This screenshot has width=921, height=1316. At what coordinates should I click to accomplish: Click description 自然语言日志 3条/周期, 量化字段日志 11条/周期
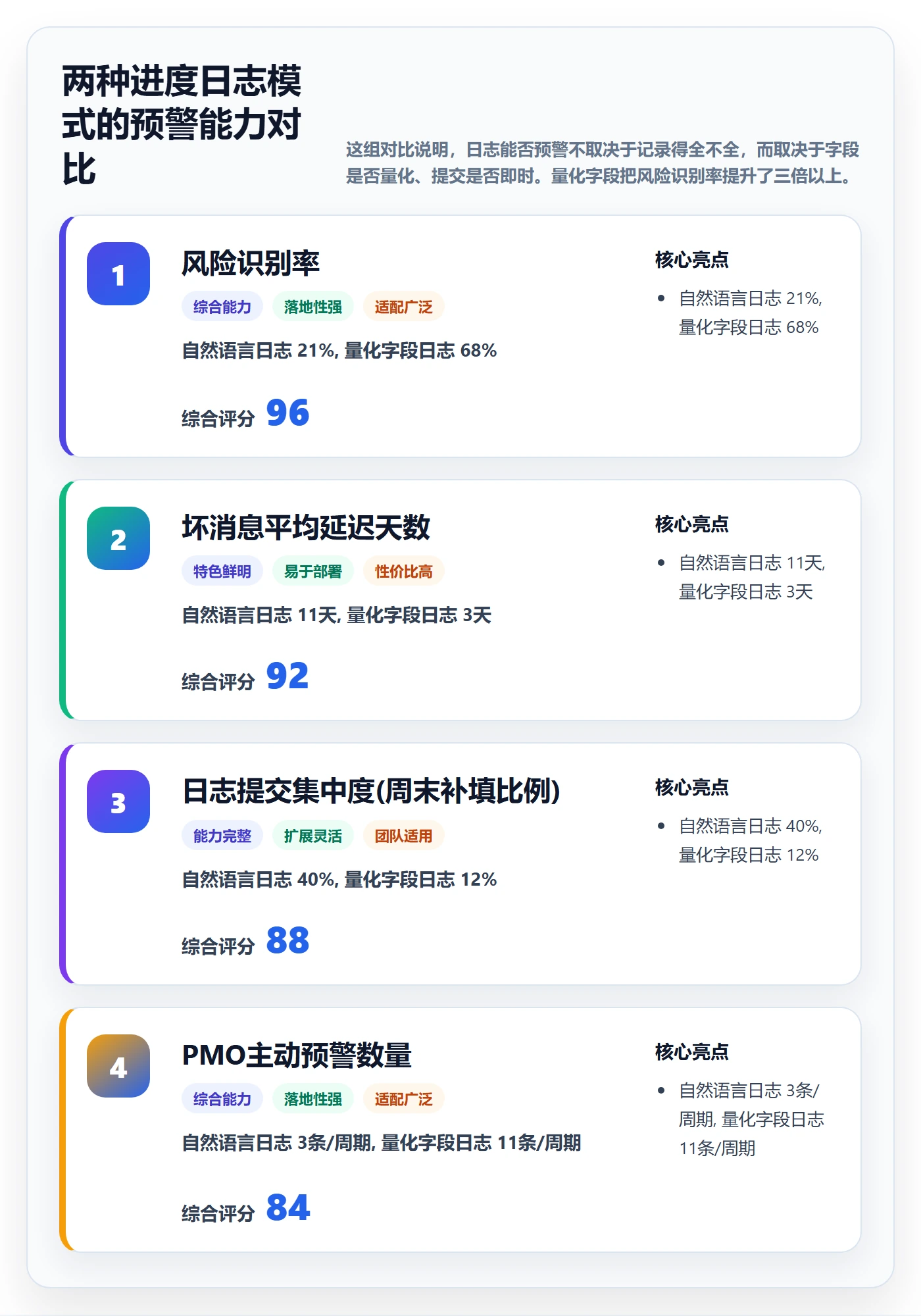[382, 1143]
